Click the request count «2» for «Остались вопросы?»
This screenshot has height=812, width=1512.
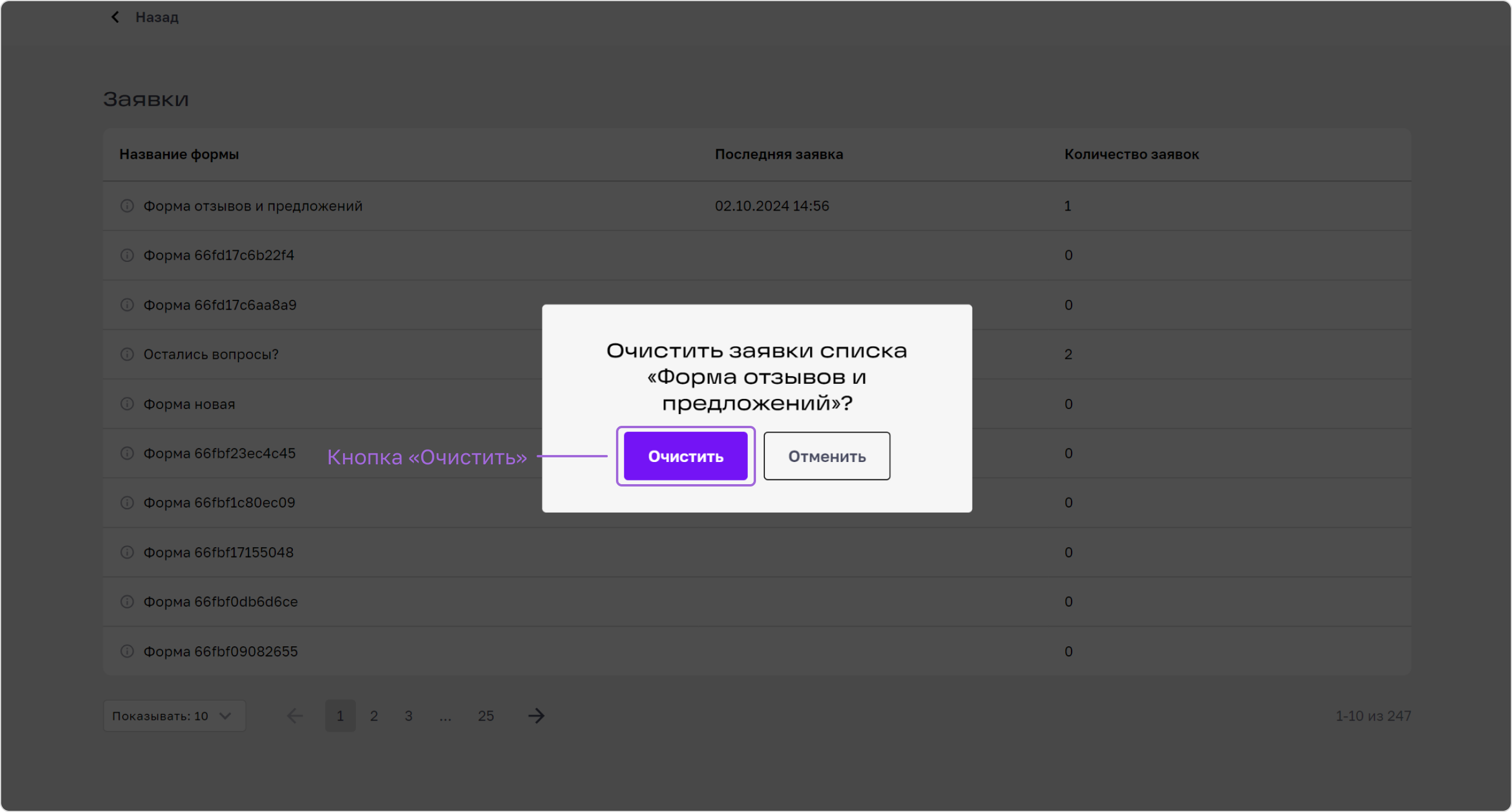[x=1068, y=355]
